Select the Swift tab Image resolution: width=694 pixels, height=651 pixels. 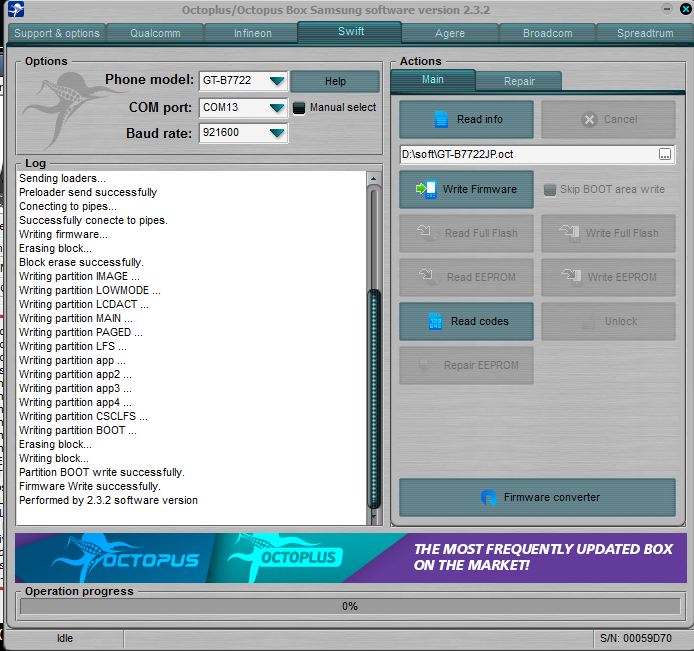(350, 31)
